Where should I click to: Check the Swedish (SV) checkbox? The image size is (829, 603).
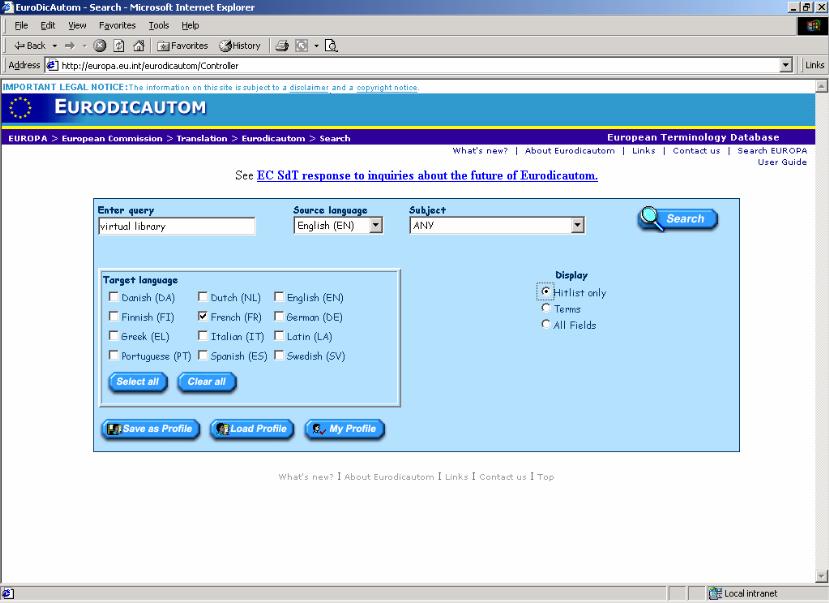(x=279, y=355)
